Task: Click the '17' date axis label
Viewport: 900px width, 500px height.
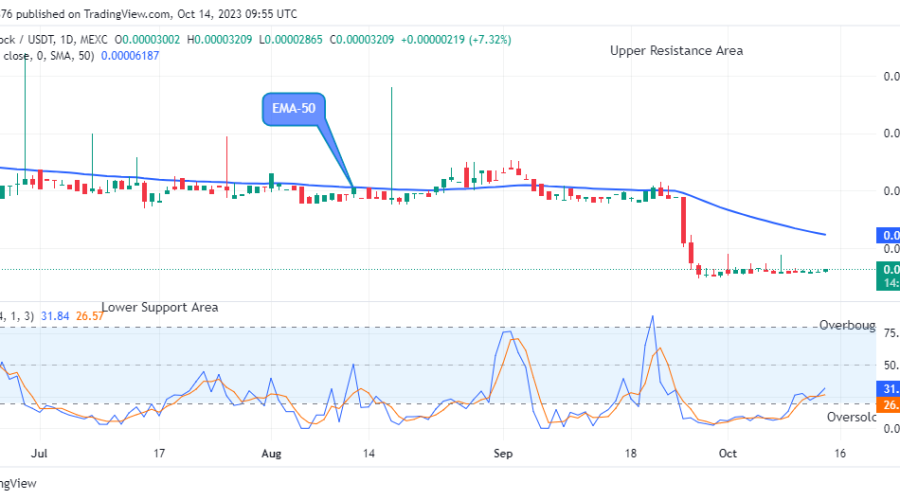Action: (x=159, y=454)
